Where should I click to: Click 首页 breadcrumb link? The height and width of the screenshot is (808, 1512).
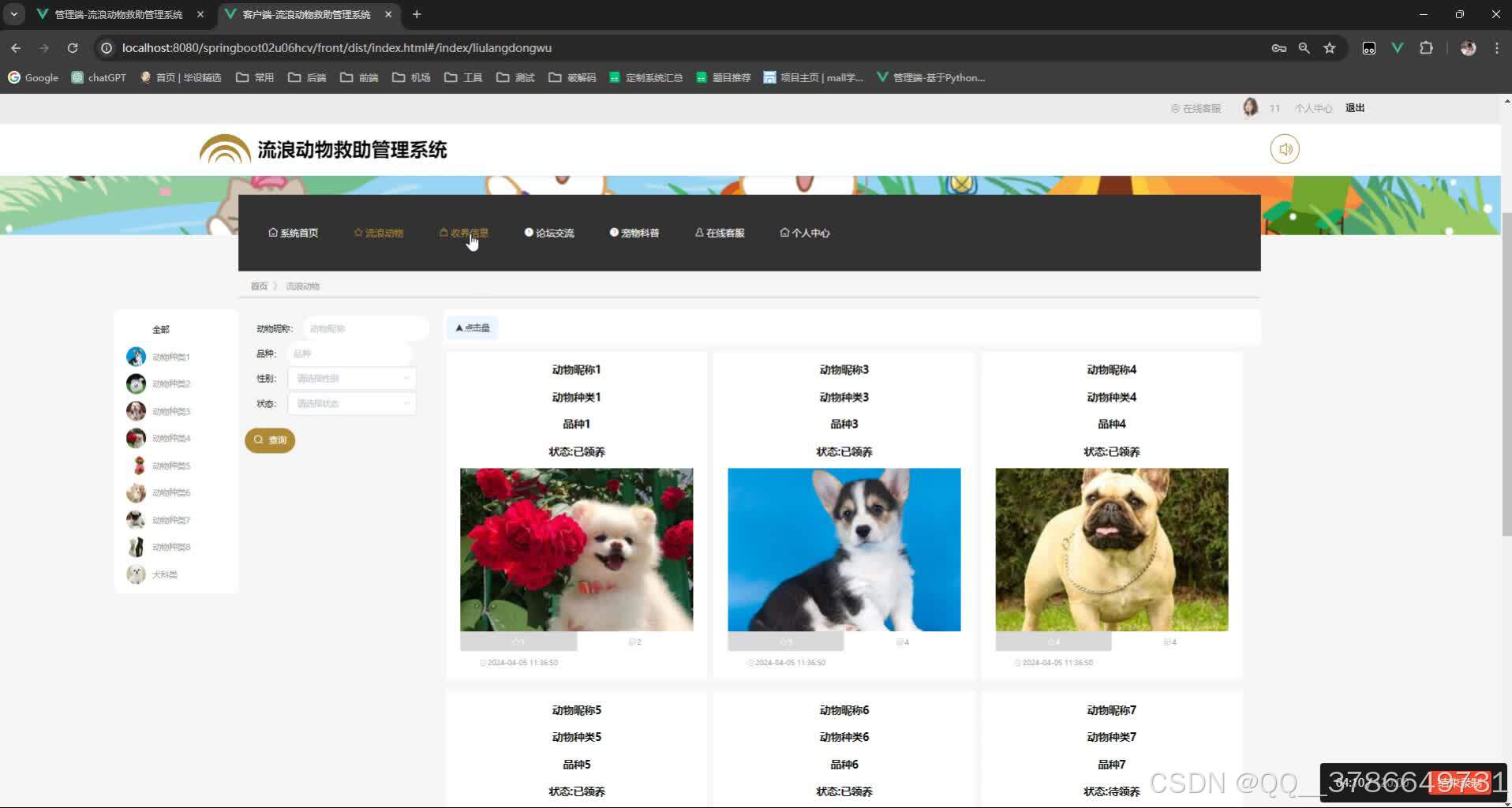(259, 286)
